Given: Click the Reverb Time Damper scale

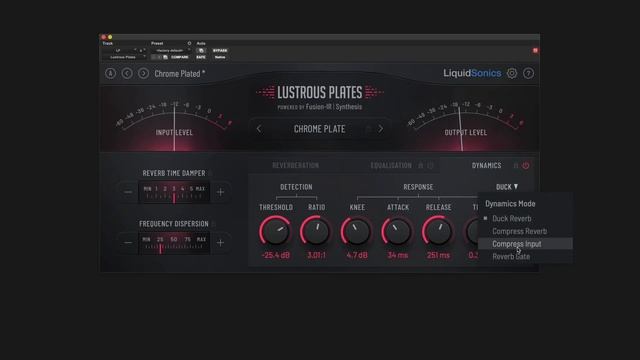Looking at the screenshot, I should 174,192.
